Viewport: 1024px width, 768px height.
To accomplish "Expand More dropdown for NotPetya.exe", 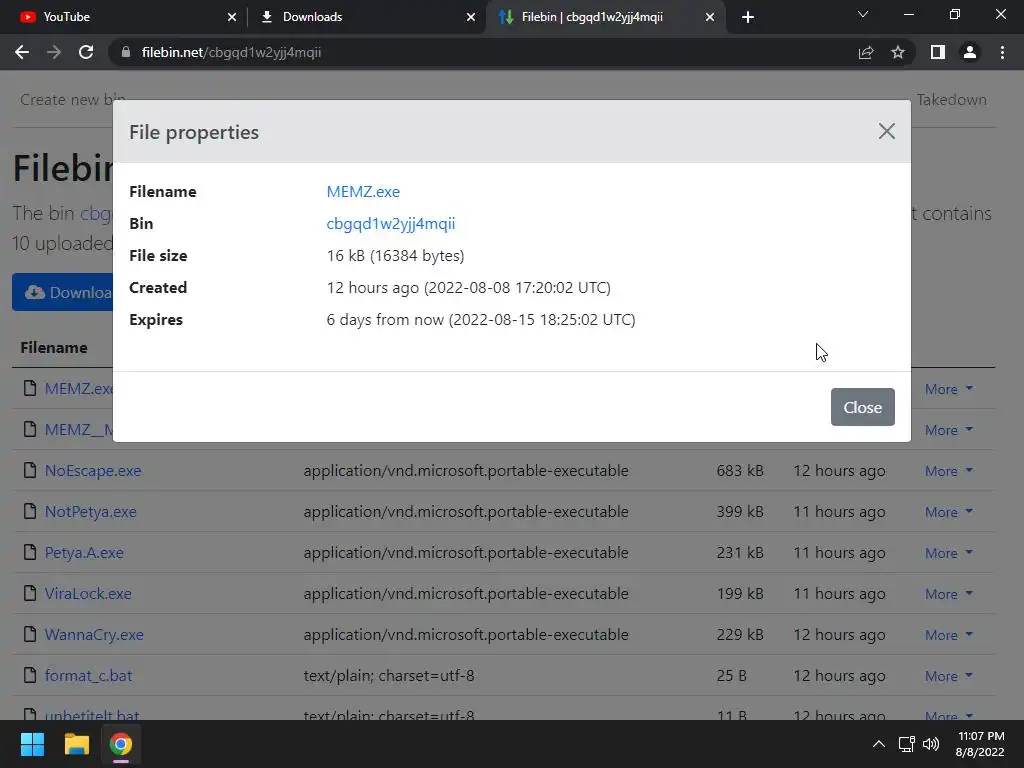I will coord(949,513).
